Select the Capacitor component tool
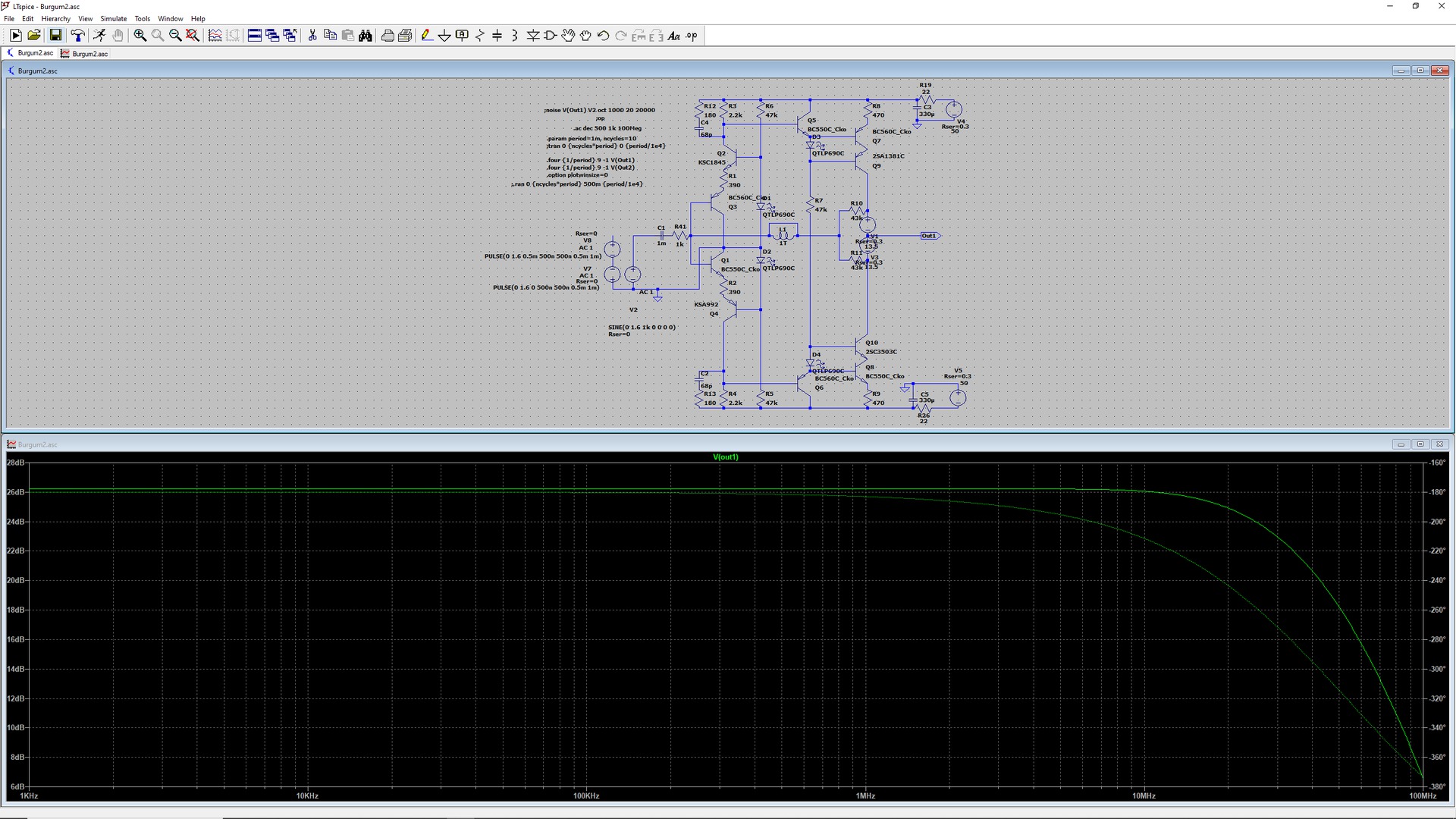The image size is (1456, 819). point(497,36)
